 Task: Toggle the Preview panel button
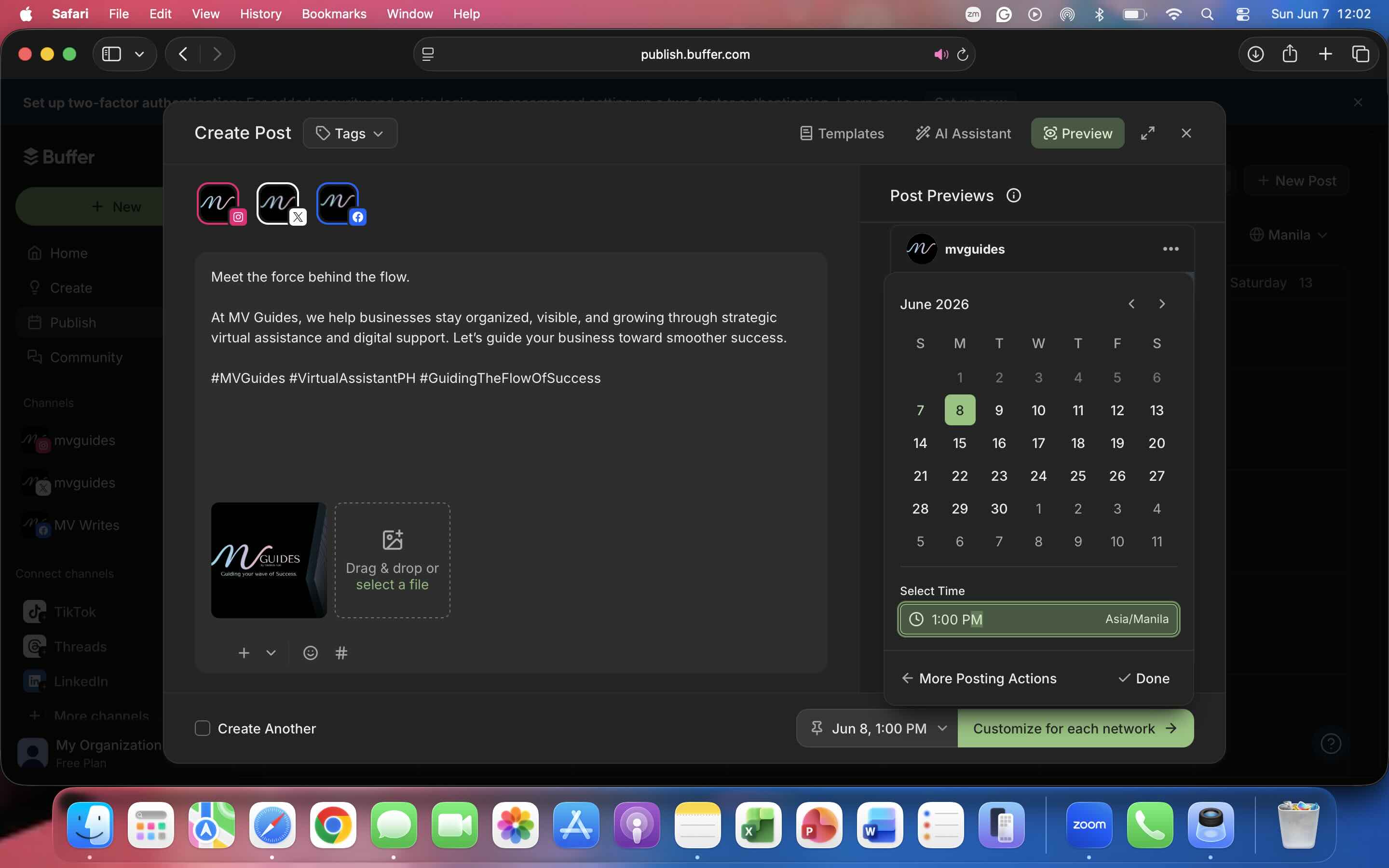point(1077,133)
